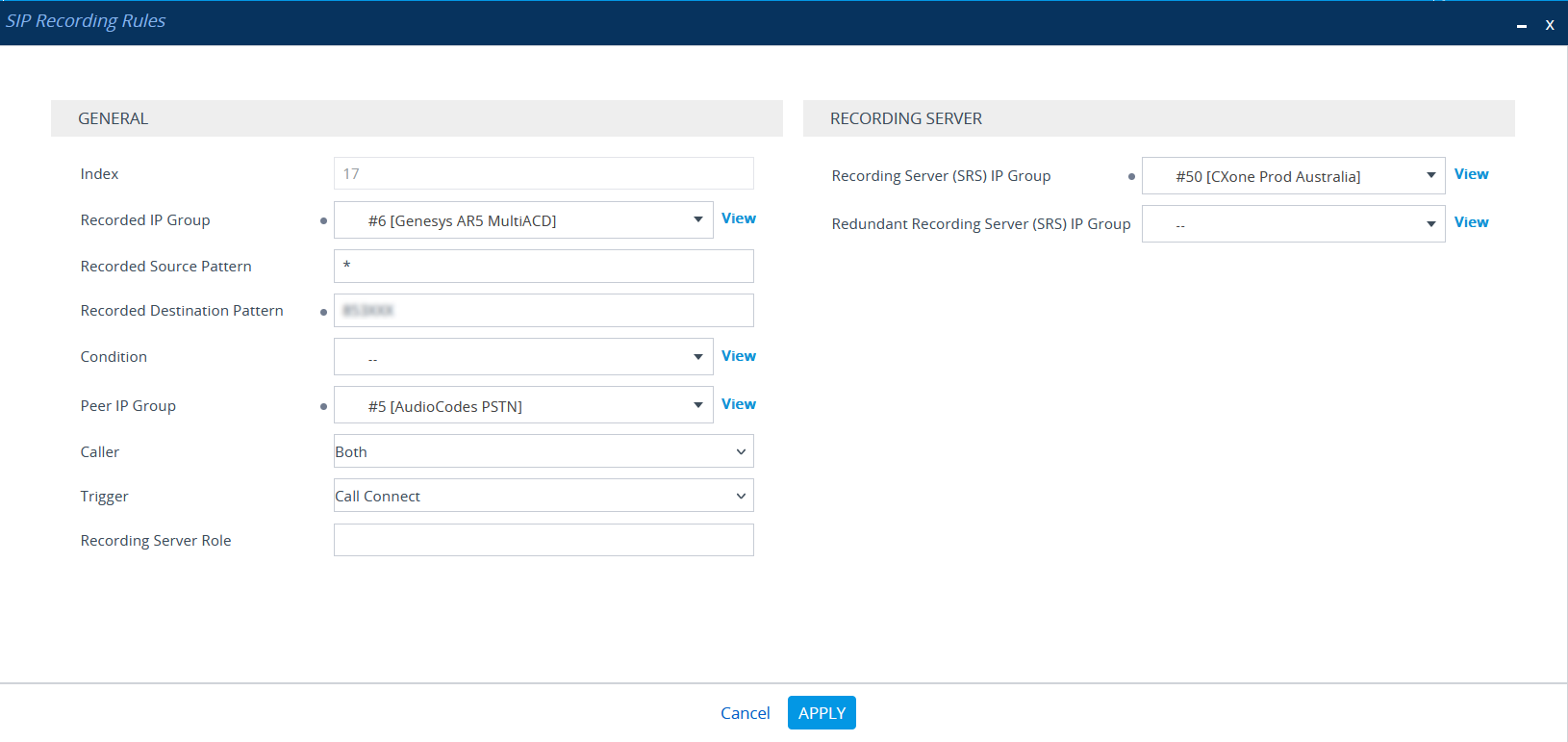Click the Index field

(543, 174)
